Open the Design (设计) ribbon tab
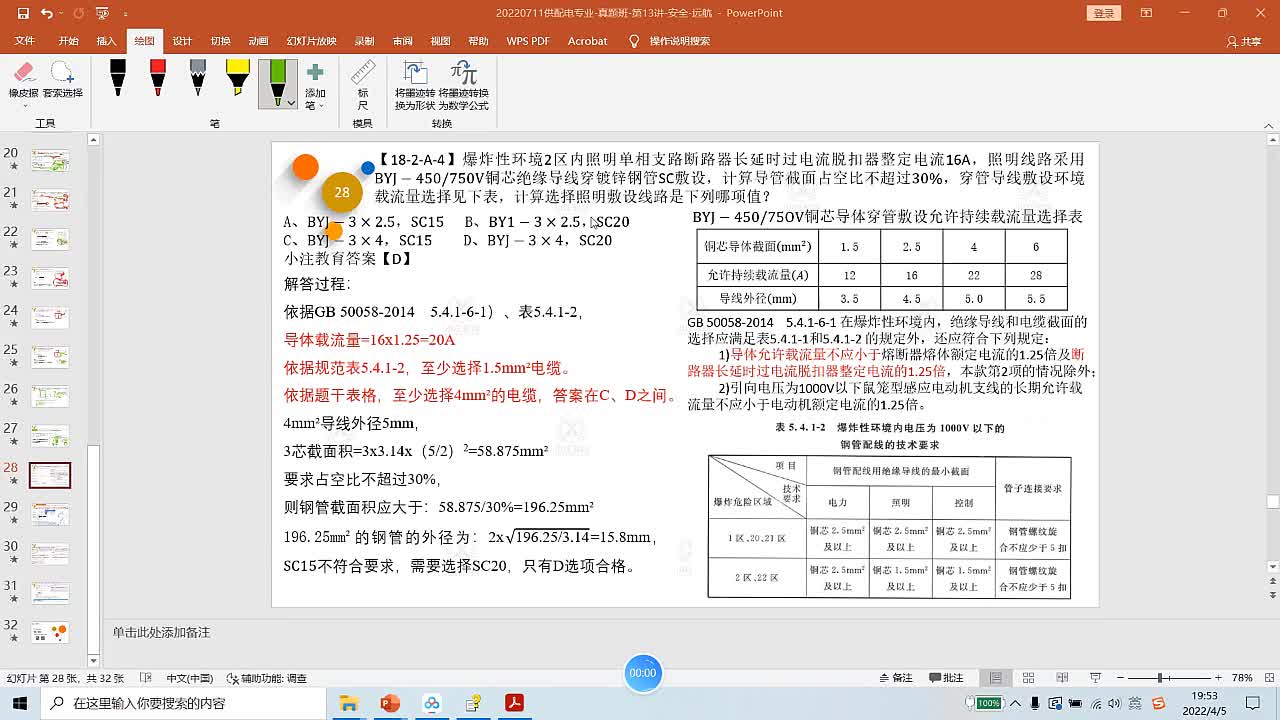The height and width of the screenshot is (720, 1280). click(182, 41)
